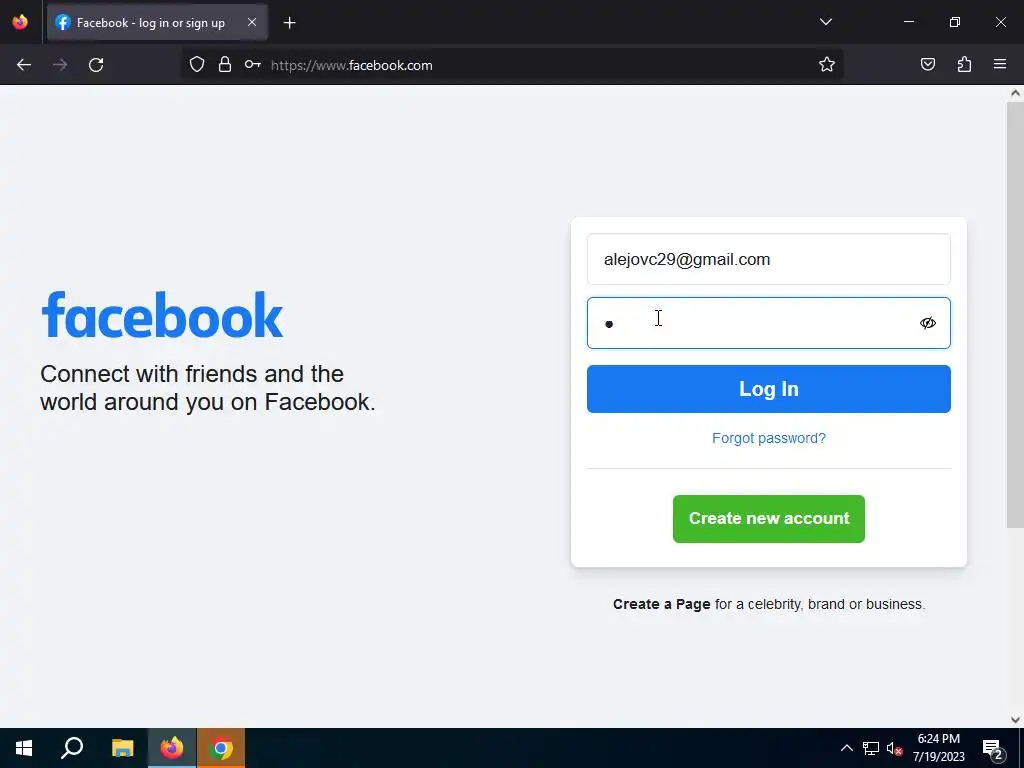Click the blue Log In button
Screen dimensions: 1024x768
[x=769, y=389]
